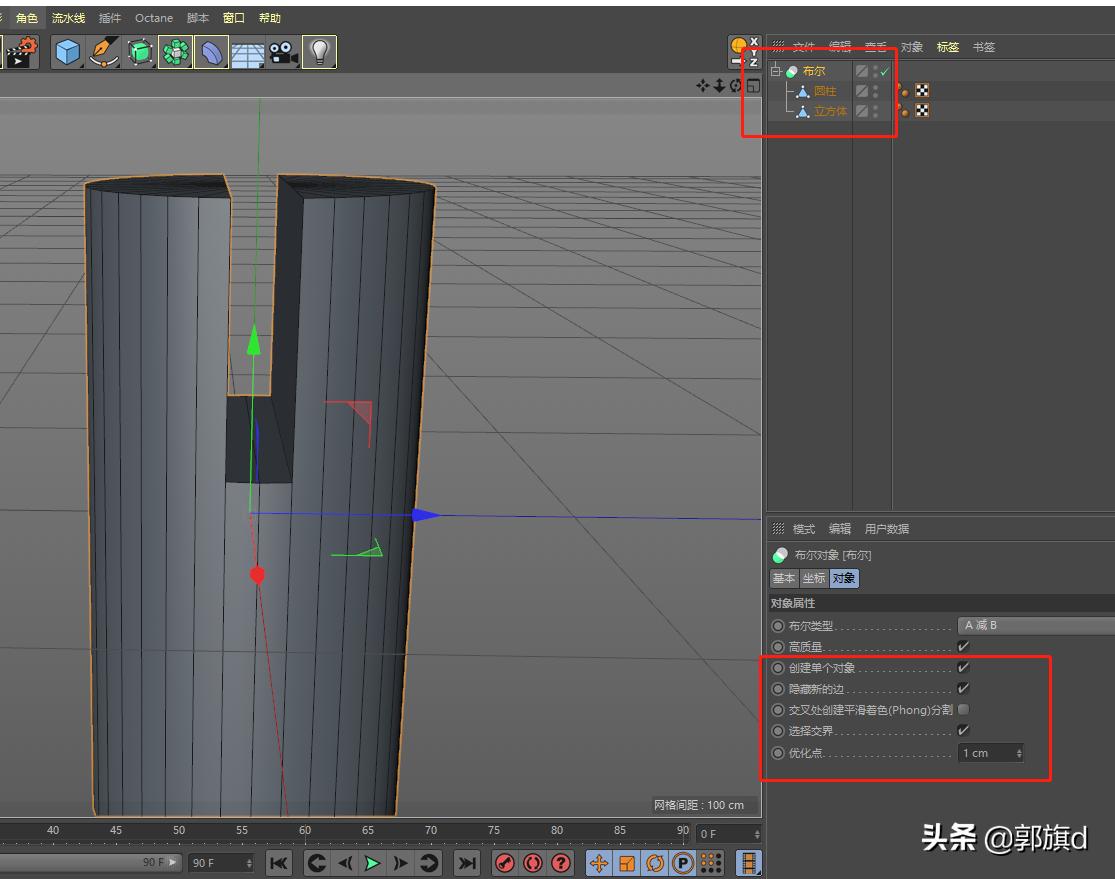Image resolution: width=1115 pixels, height=879 pixels.
Task: Toggle the viewport layout maximize icon
Action: pyautogui.click(x=753, y=86)
